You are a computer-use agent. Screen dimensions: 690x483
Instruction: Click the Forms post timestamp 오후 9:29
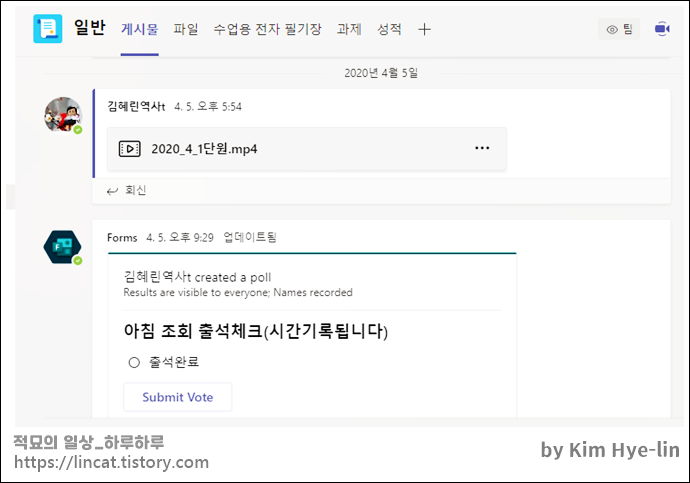180,238
